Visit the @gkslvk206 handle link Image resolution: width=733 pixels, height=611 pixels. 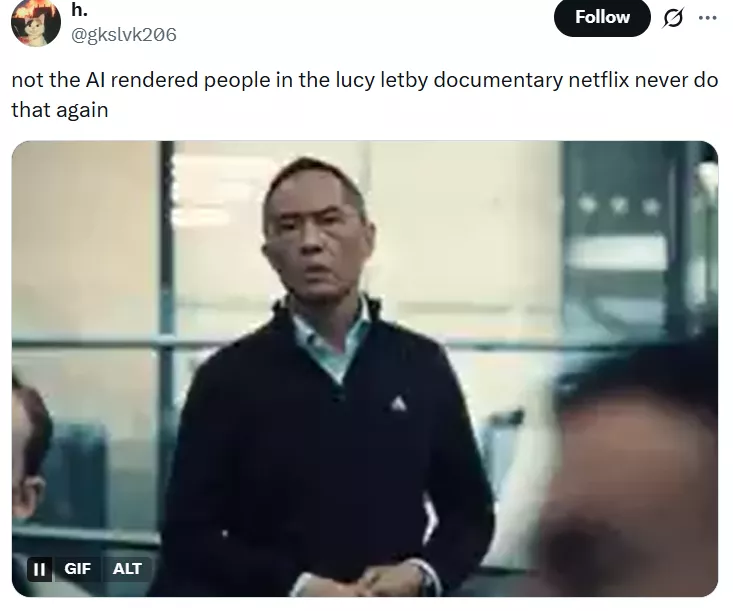(123, 35)
